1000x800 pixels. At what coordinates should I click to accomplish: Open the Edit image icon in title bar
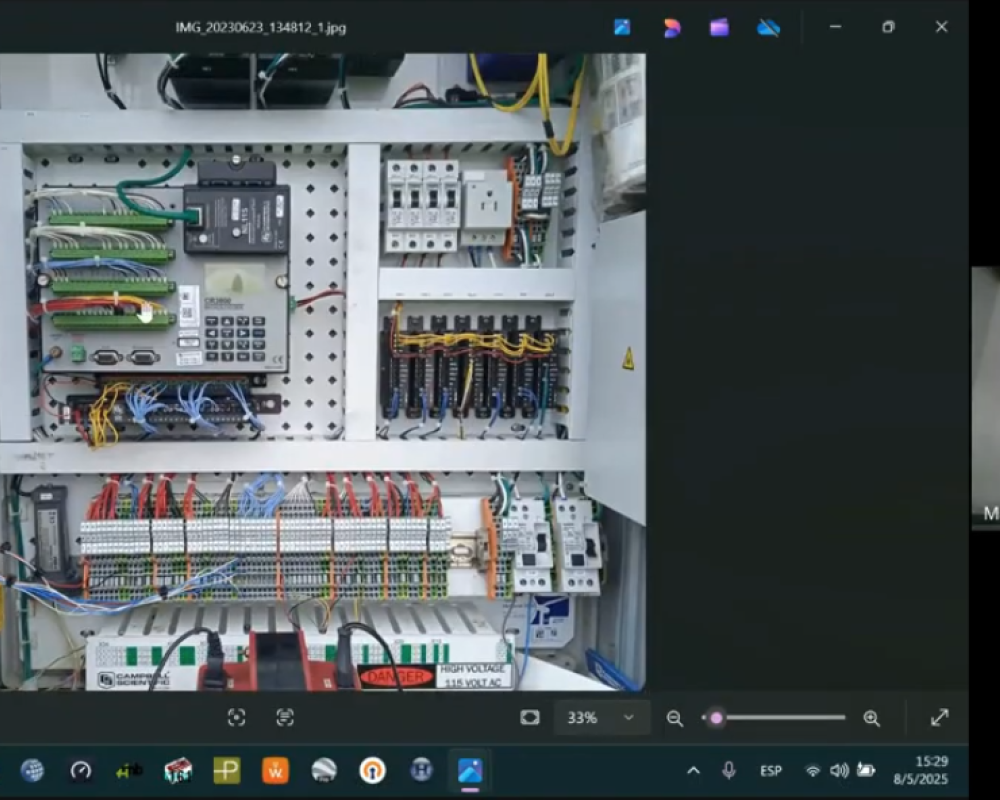tap(622, 27)
